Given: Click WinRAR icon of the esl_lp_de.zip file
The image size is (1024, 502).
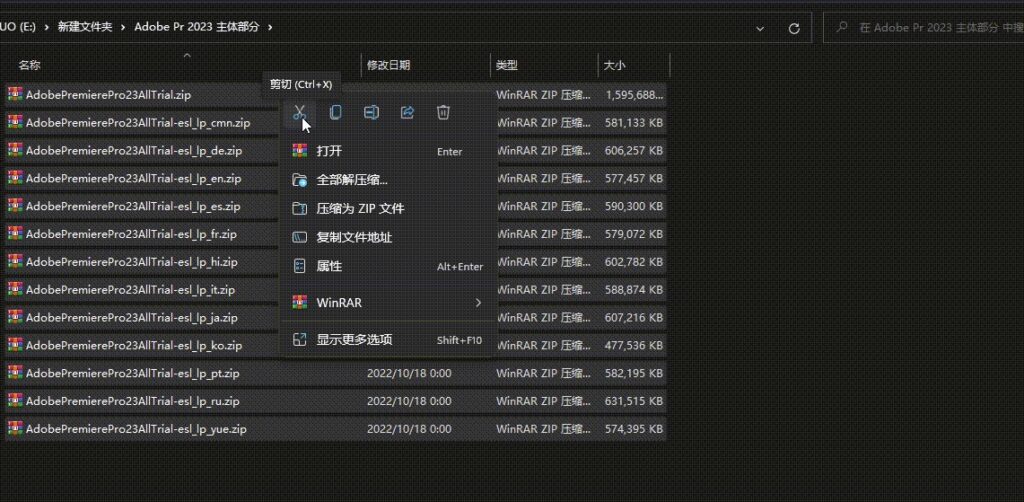Looking at the screenshot, I should tap(15, 150).
